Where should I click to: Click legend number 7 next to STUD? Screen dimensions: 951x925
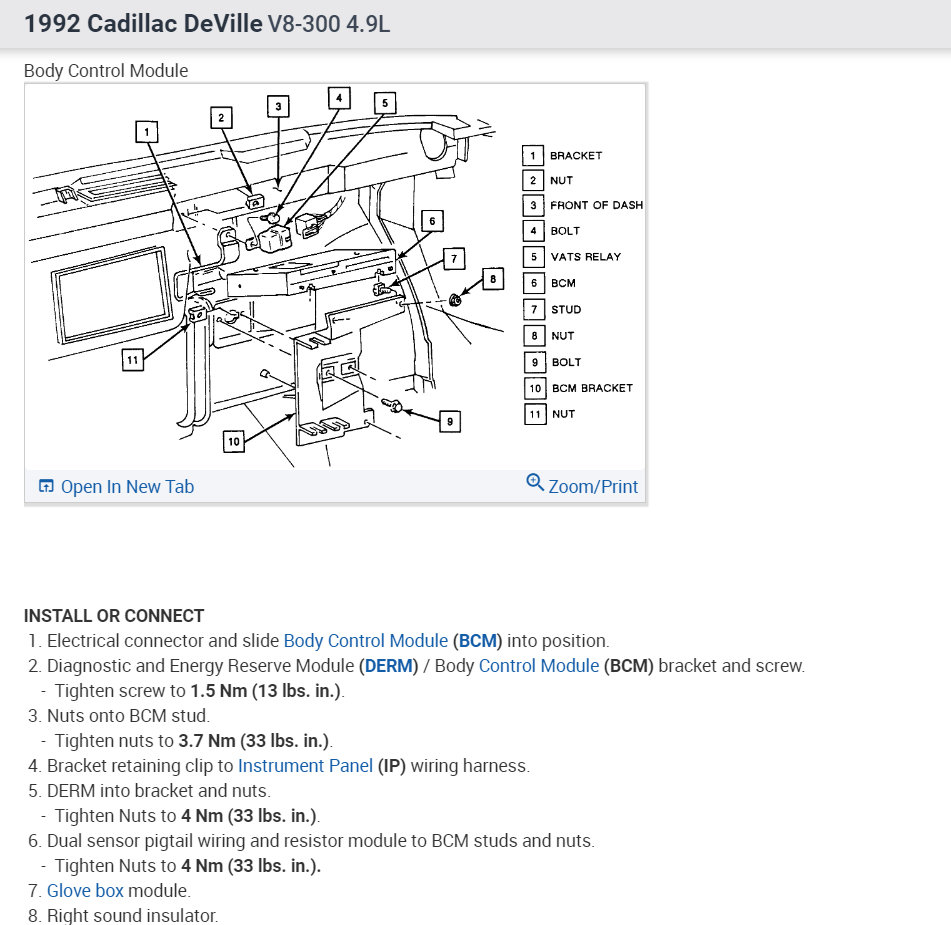[534, 309]
